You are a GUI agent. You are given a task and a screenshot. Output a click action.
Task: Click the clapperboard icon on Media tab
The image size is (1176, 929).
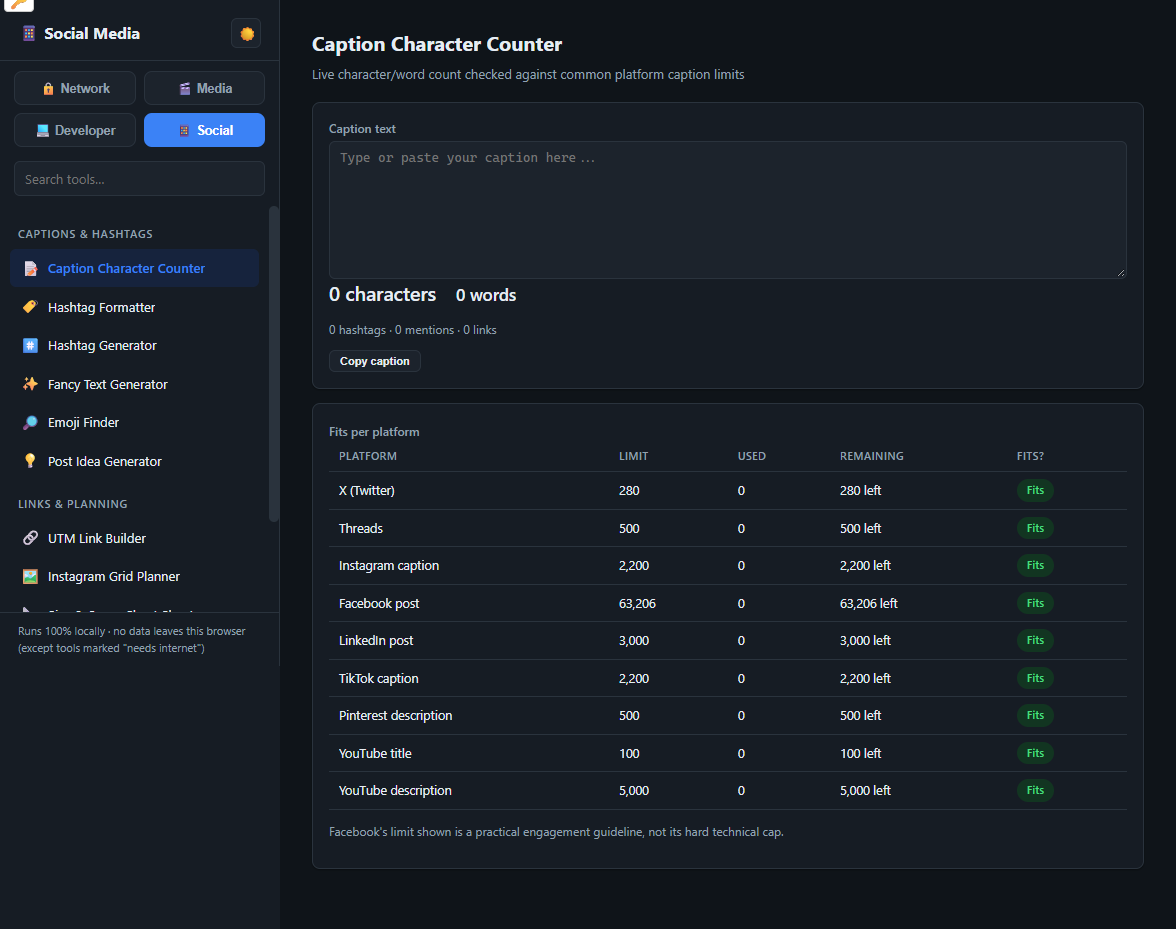click(x=184, y=88)
